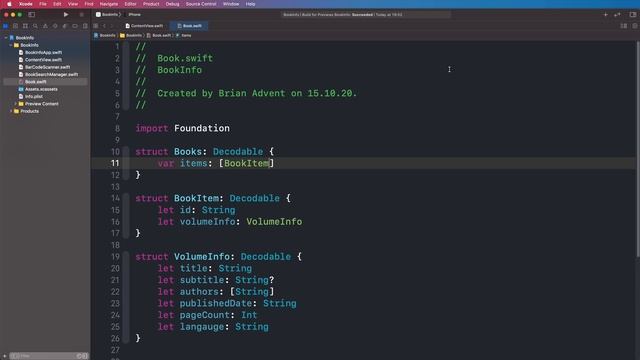Screen dimensions: 640x360
Task: Expand the Products folder
Action: (11, 111)
